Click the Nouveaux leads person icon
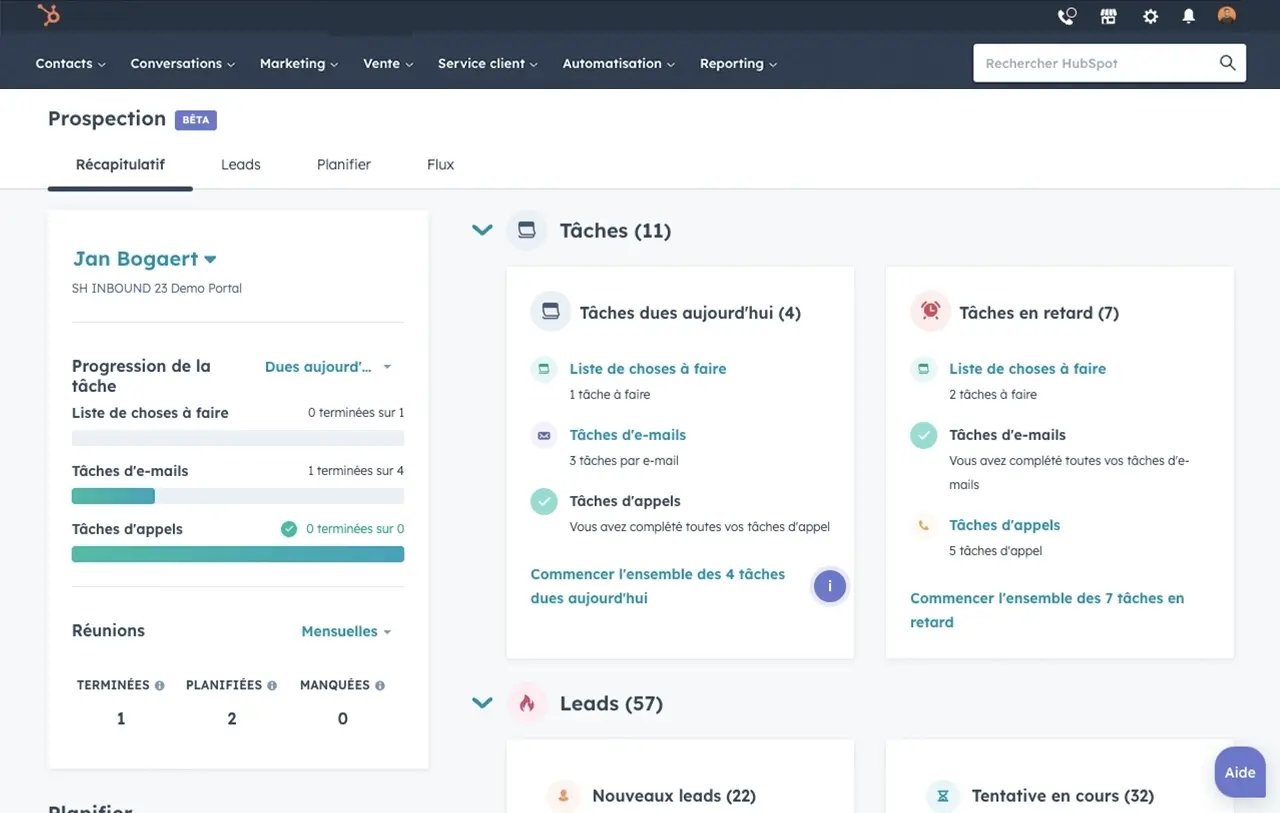Screen dimensions: 1280x813 pos(563,796)
